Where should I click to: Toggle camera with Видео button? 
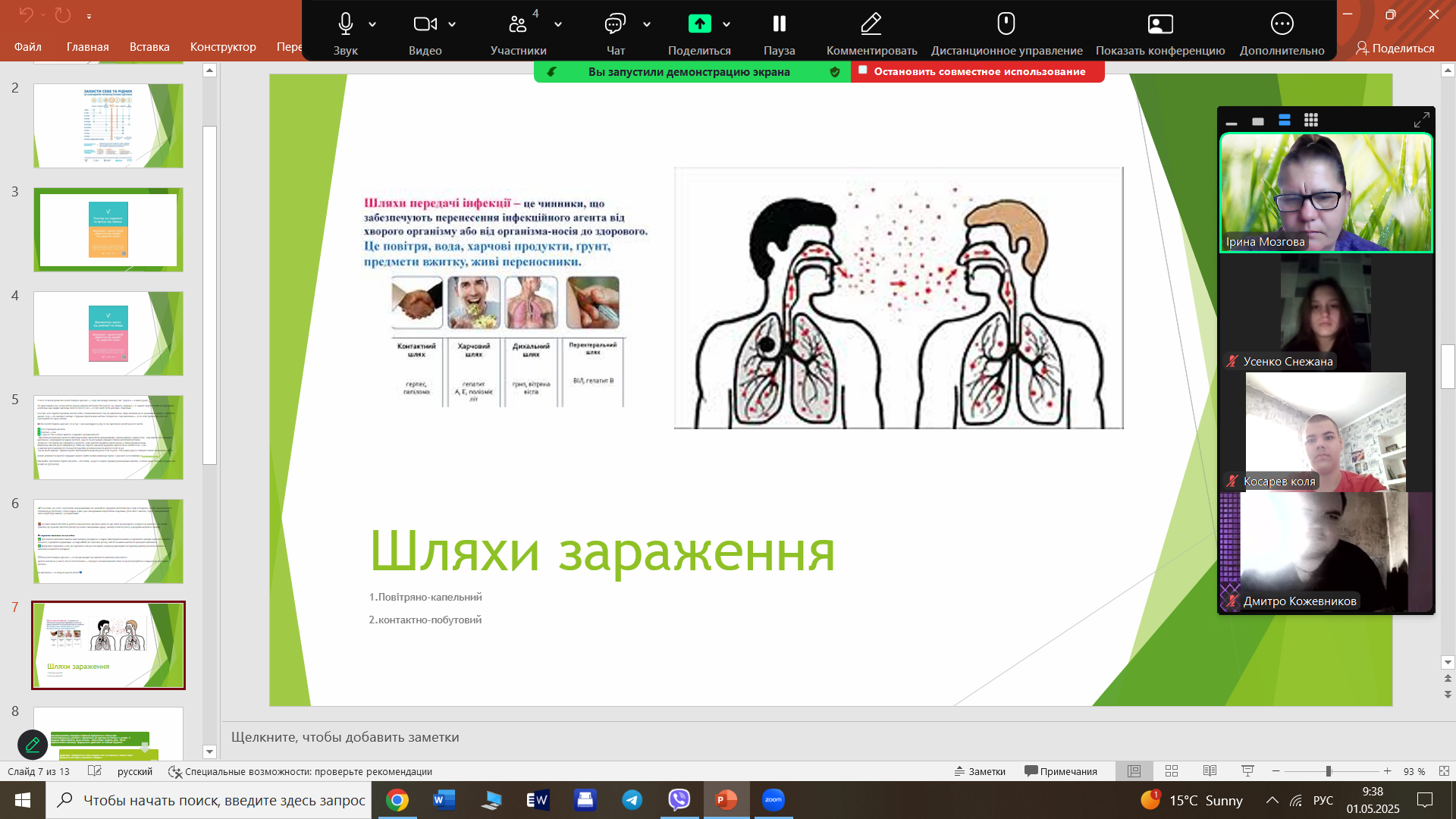point(425,32)
